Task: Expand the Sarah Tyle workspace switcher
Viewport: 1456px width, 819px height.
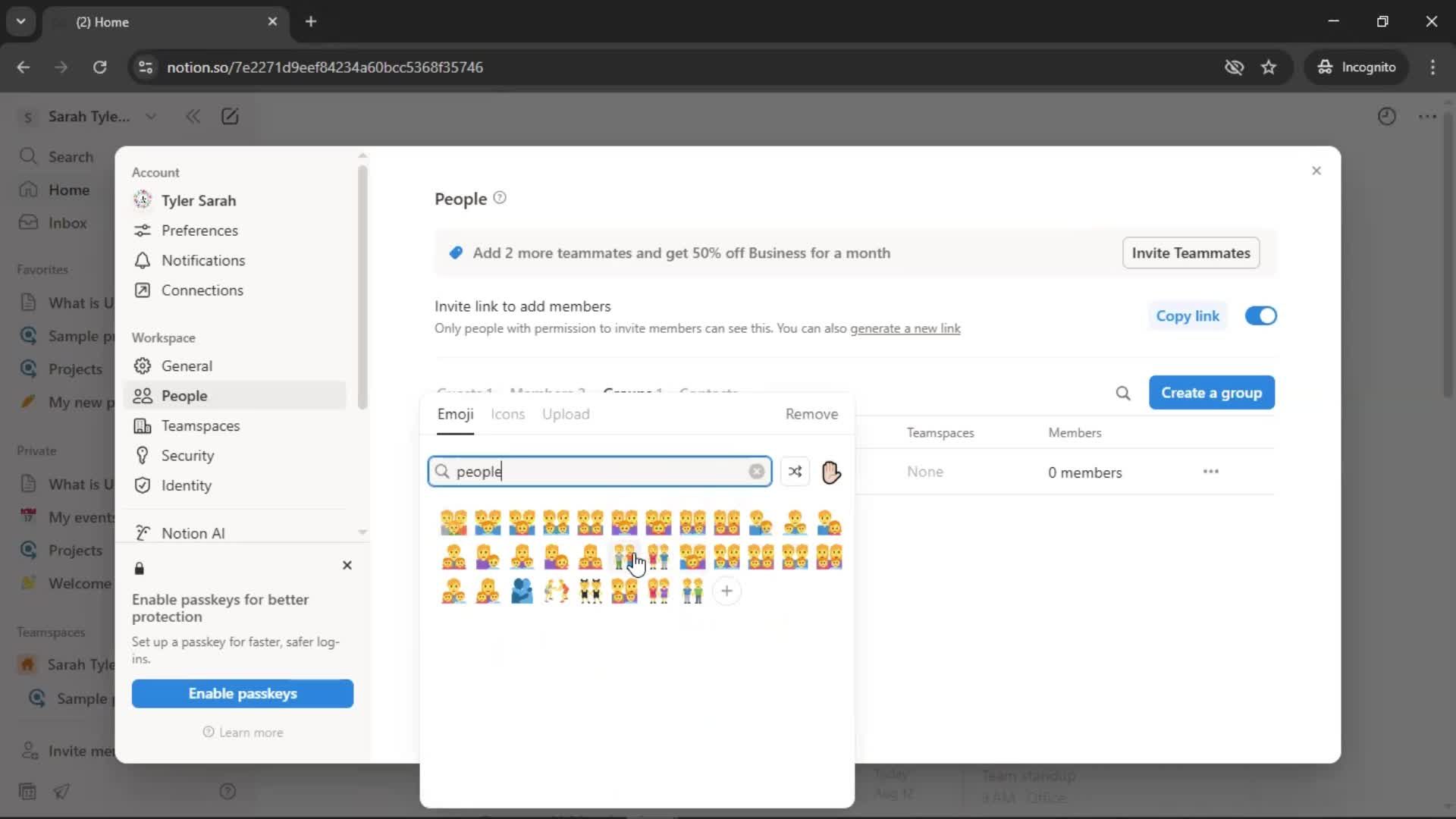Action: [89, 116]
